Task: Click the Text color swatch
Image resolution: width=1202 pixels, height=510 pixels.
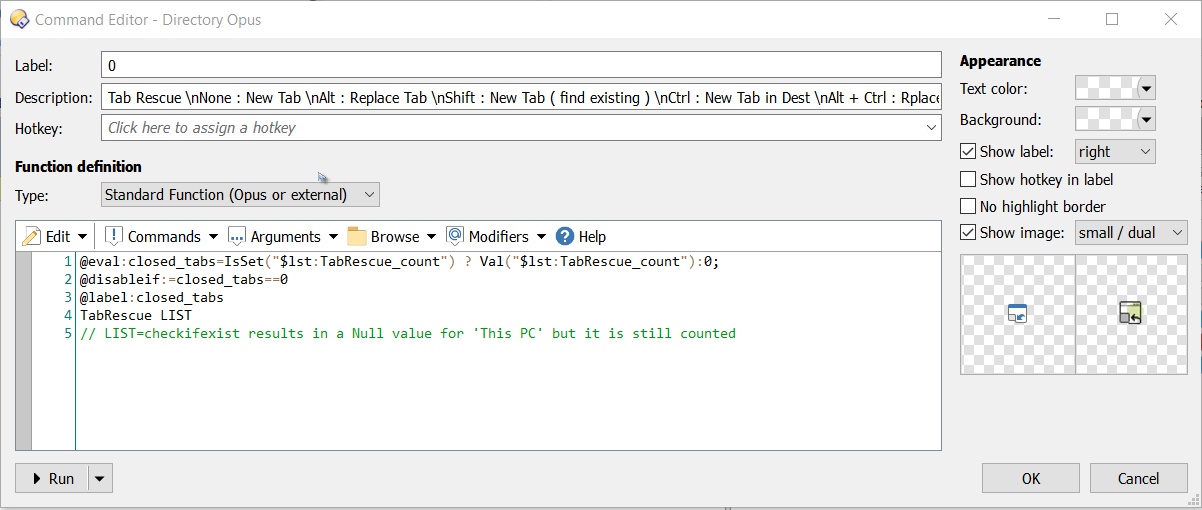Action: 1106,88
